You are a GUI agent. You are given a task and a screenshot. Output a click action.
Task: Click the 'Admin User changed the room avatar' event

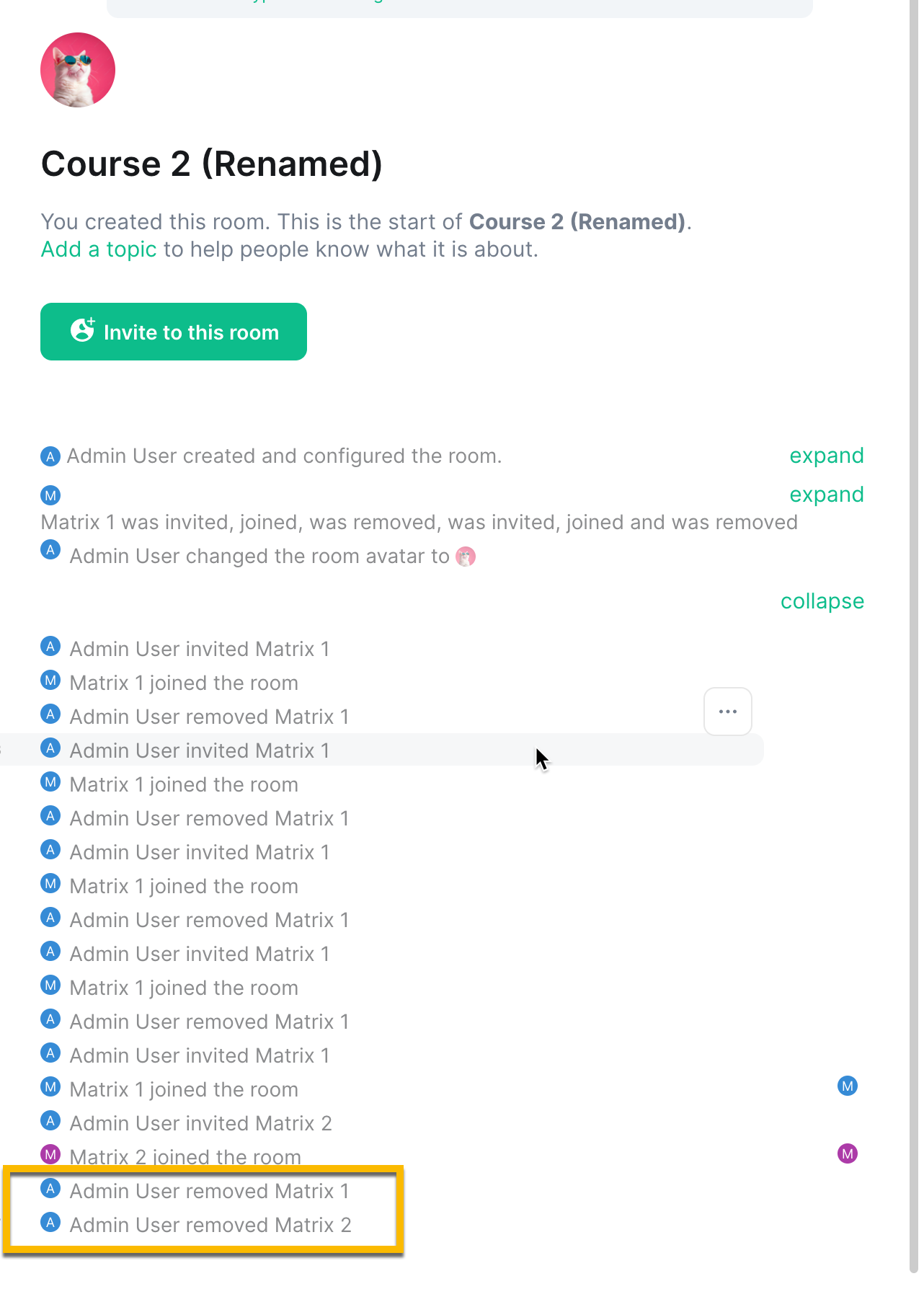click(259, 557)
